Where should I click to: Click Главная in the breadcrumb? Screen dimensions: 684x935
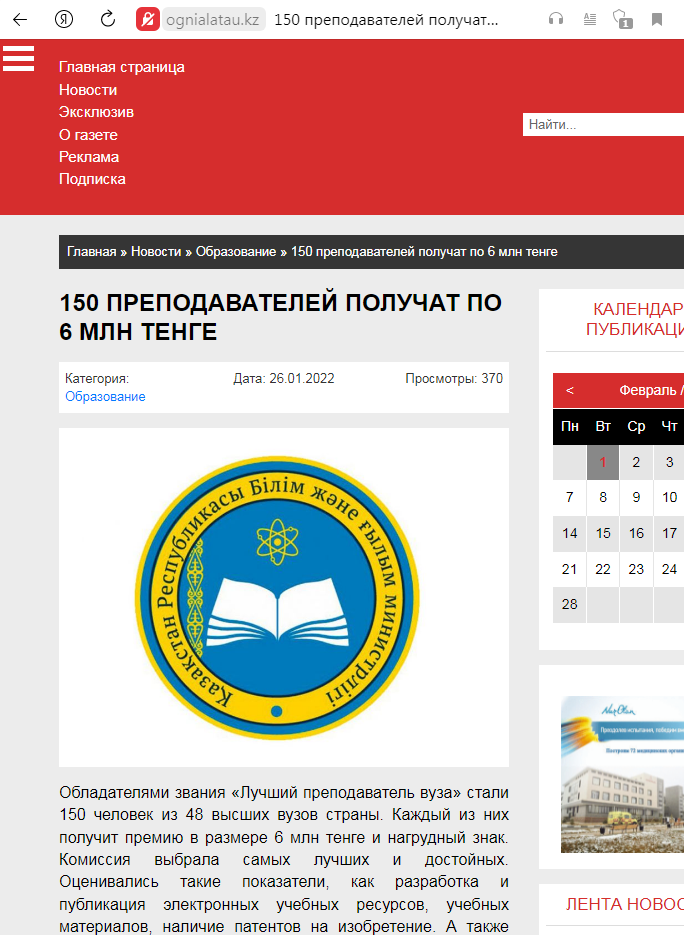point(91,252)
